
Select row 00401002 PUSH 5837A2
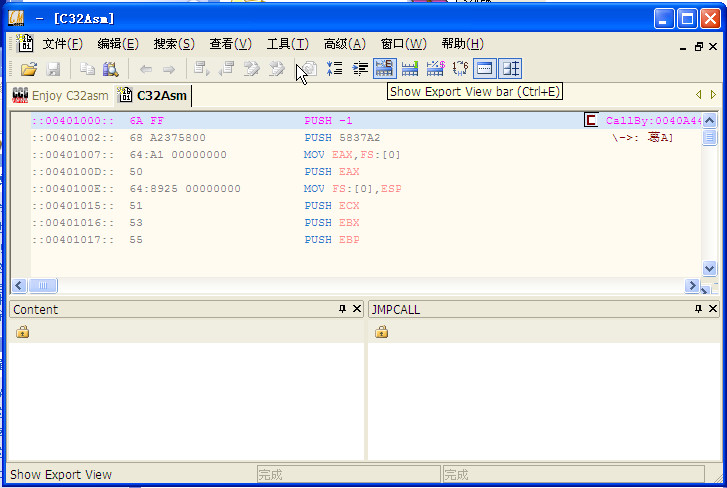pyautogui.click(x=366, y=138)
